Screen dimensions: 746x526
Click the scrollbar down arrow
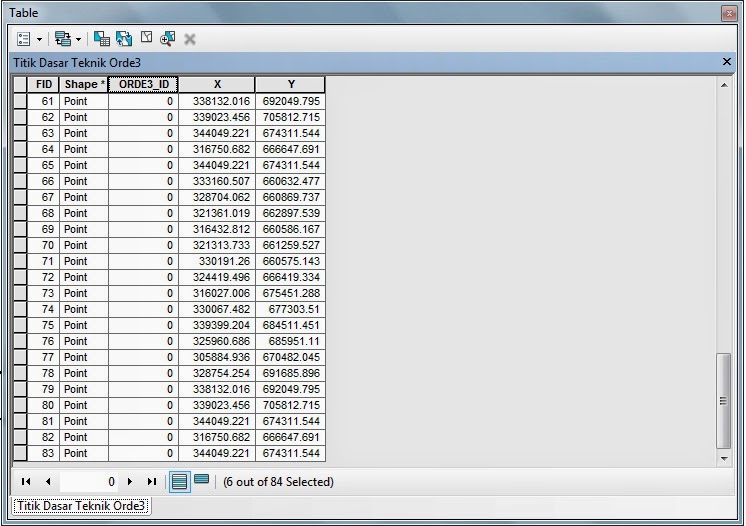724,458
